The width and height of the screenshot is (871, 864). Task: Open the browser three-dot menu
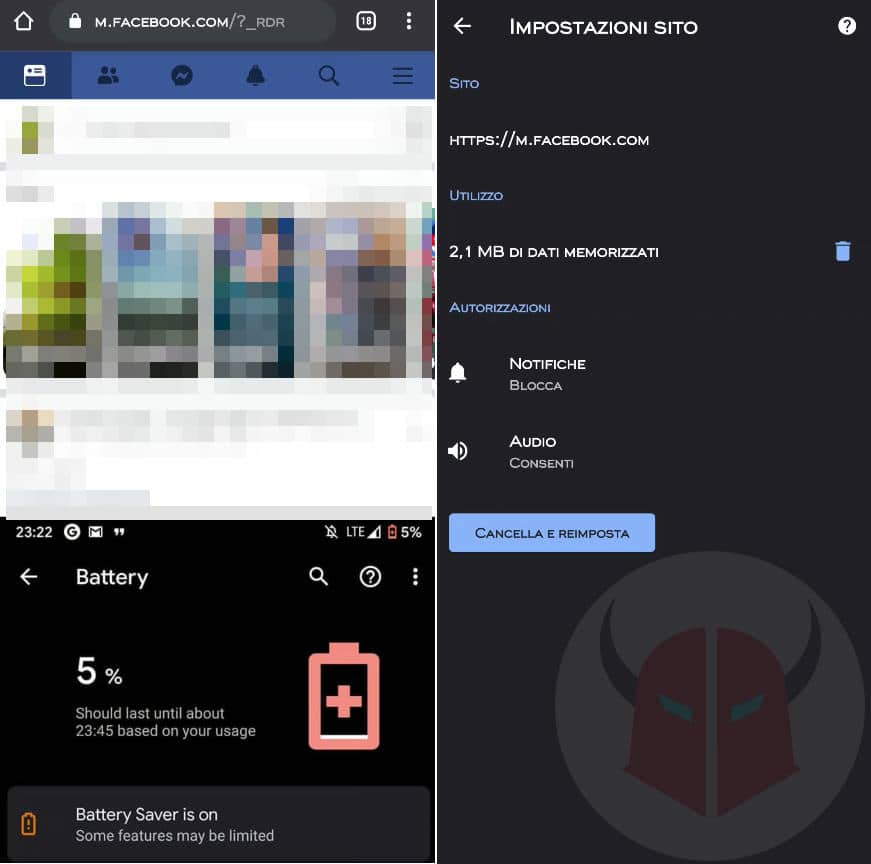point(409,21)
